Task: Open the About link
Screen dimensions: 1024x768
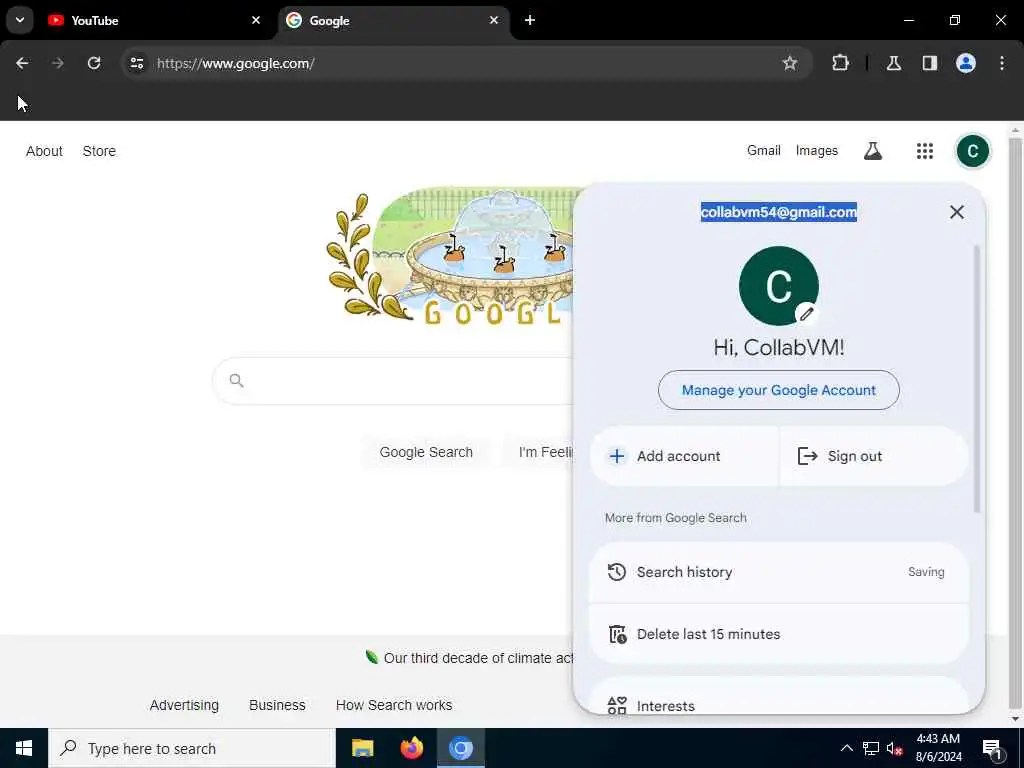Action: 44,151
